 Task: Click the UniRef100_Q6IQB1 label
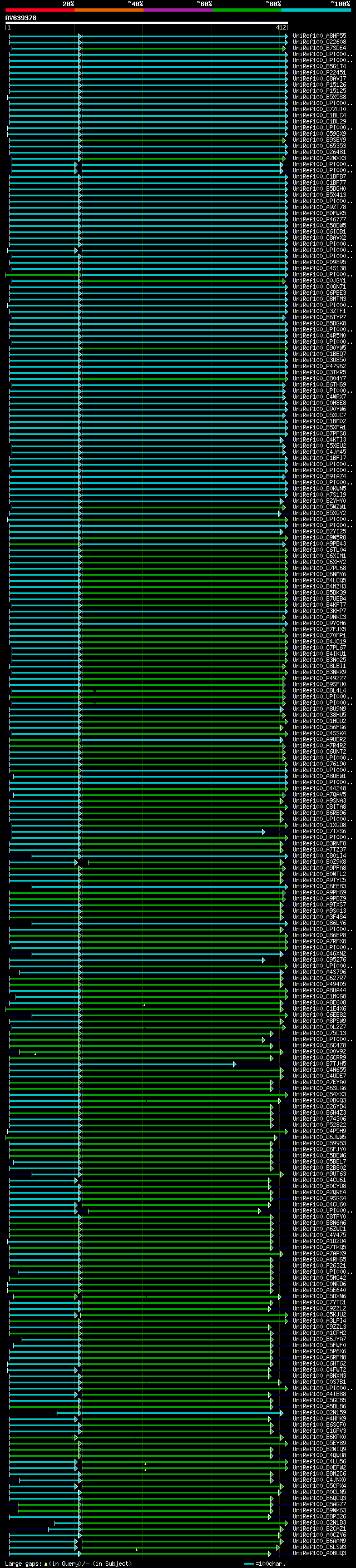coord(319,231)
